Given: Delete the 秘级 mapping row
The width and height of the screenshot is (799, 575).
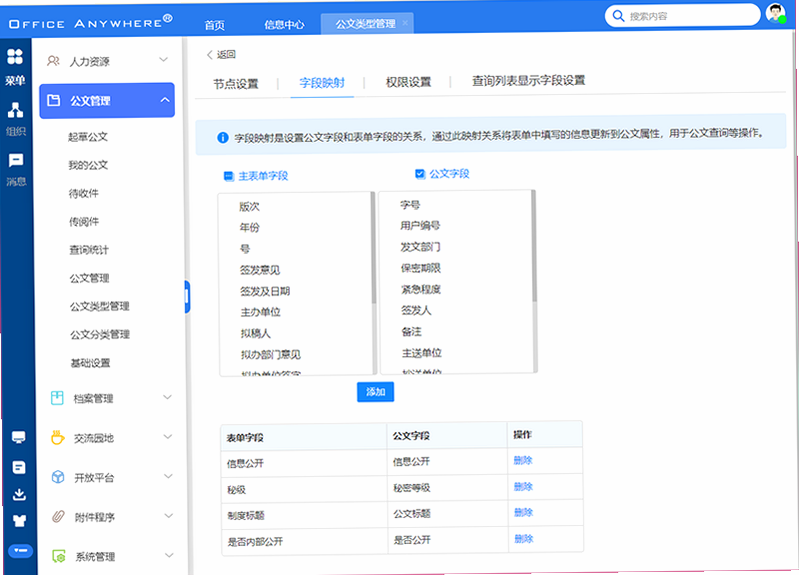Looking at the screenshot, I should coord(523,486).
